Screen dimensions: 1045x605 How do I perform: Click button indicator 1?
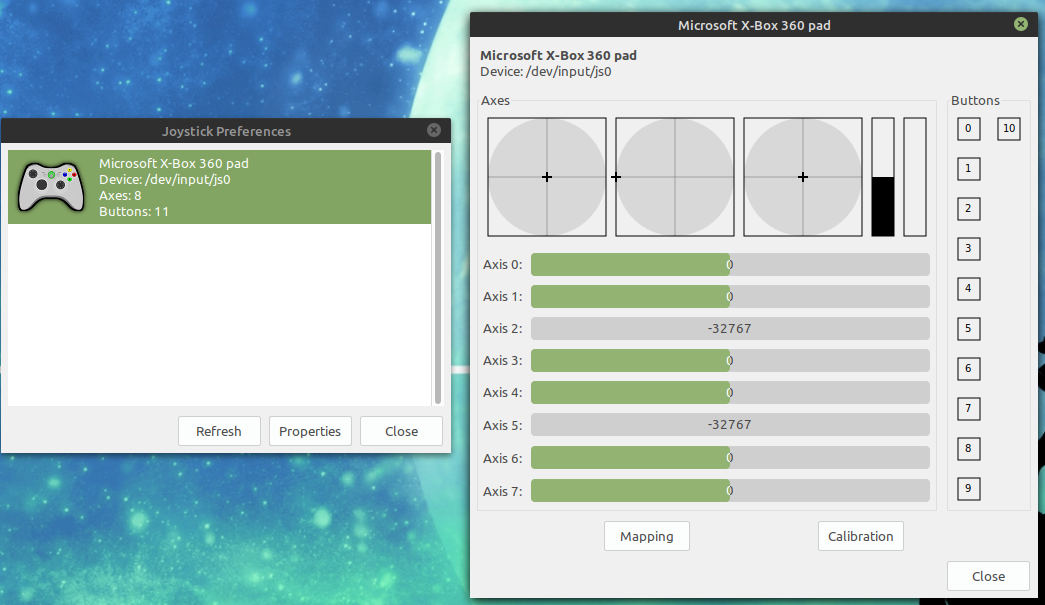click(x=968, y=169)
